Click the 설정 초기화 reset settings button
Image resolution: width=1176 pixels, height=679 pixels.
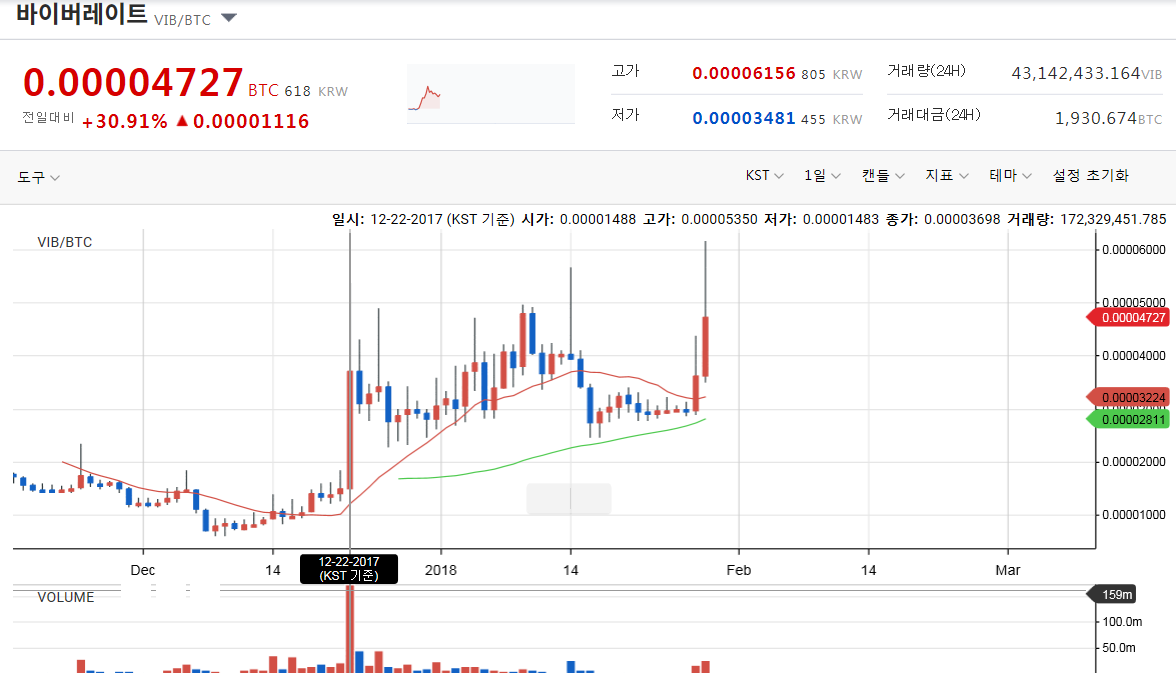[1089, 175]
